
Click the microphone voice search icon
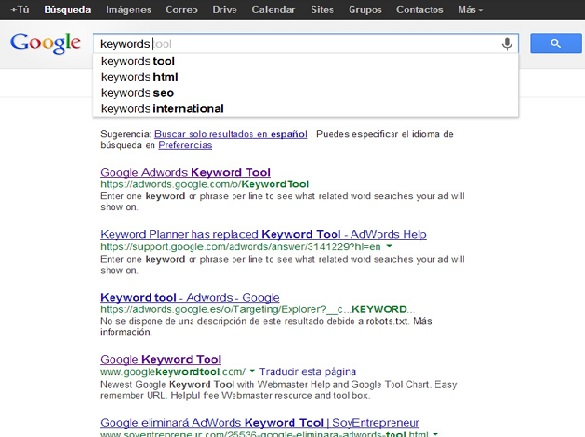[x=507, y=44]
